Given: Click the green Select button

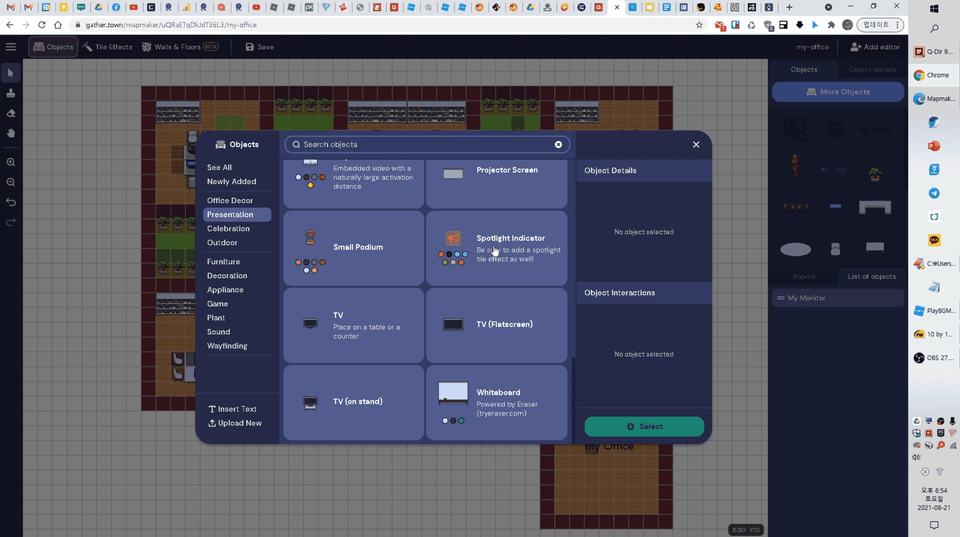Looking at the screenshot, I should pos(644,426).
